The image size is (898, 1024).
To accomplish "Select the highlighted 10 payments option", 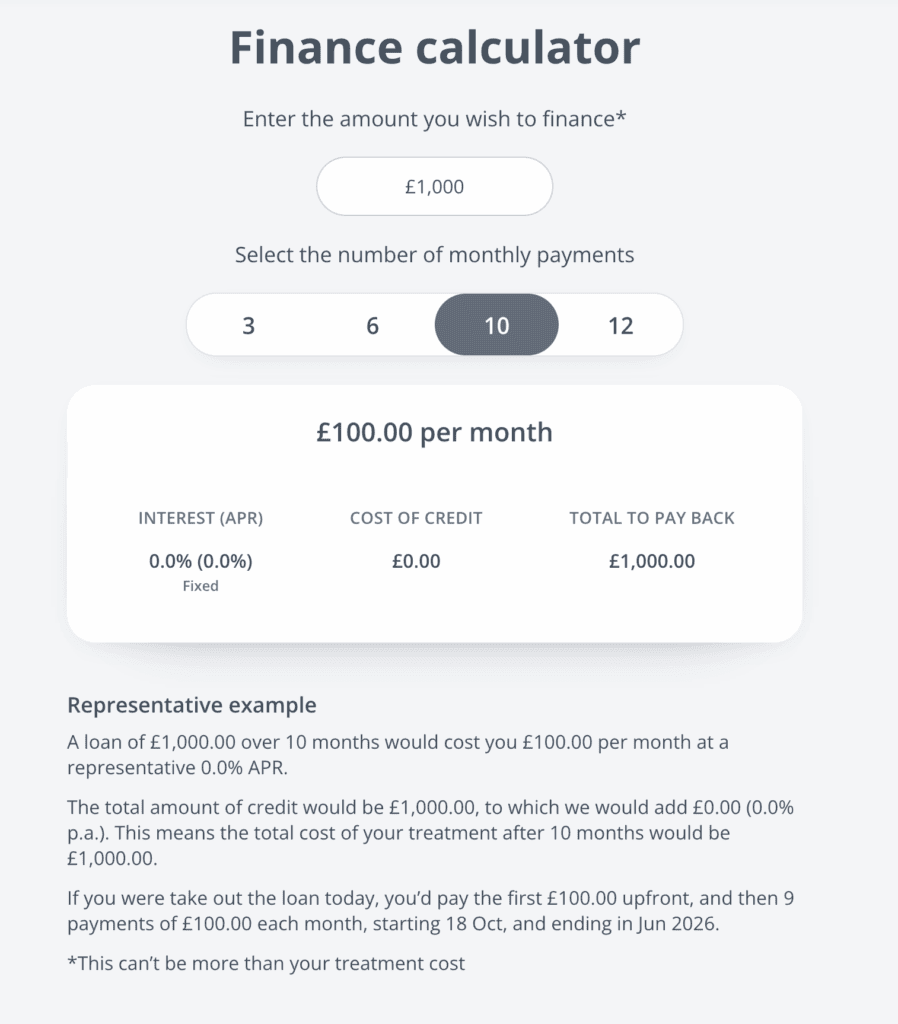I will 496,325.
